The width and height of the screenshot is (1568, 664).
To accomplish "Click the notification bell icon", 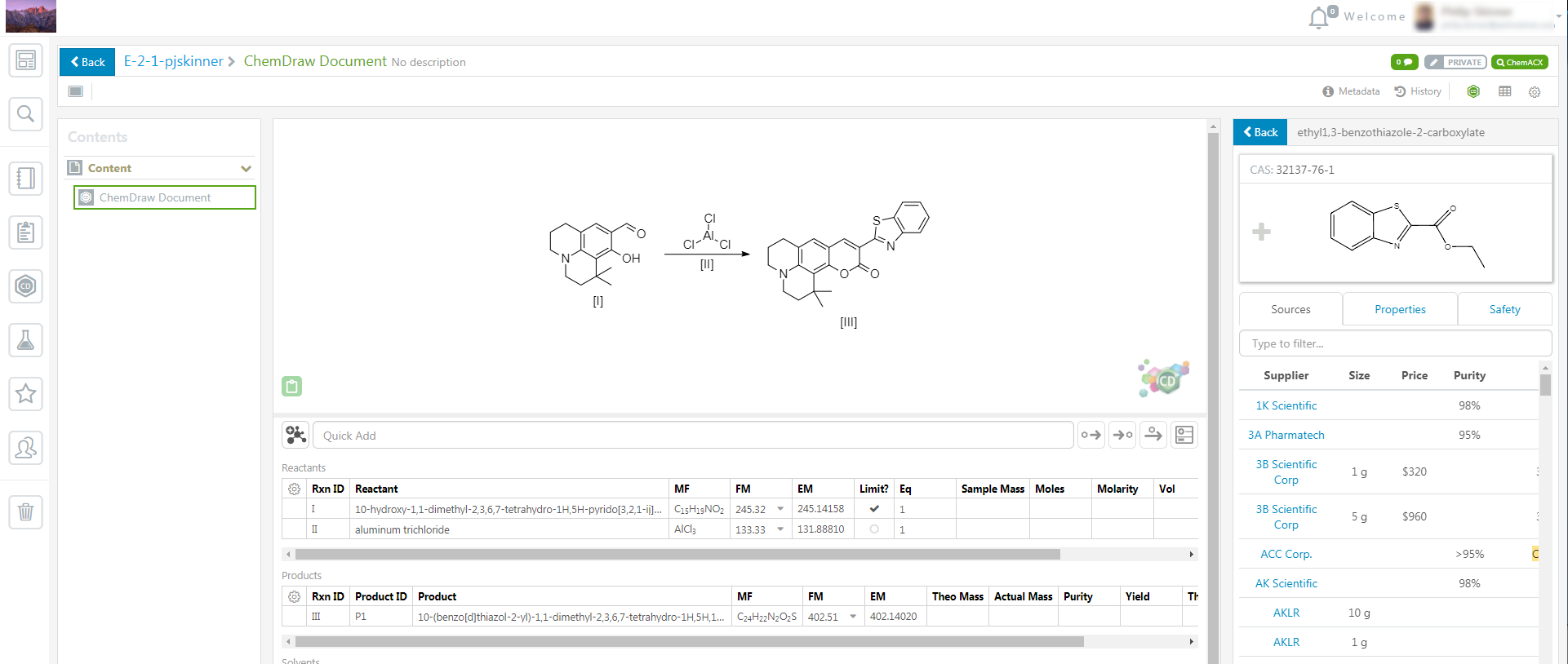I will pyautogui.click(x=1318, y=18).
